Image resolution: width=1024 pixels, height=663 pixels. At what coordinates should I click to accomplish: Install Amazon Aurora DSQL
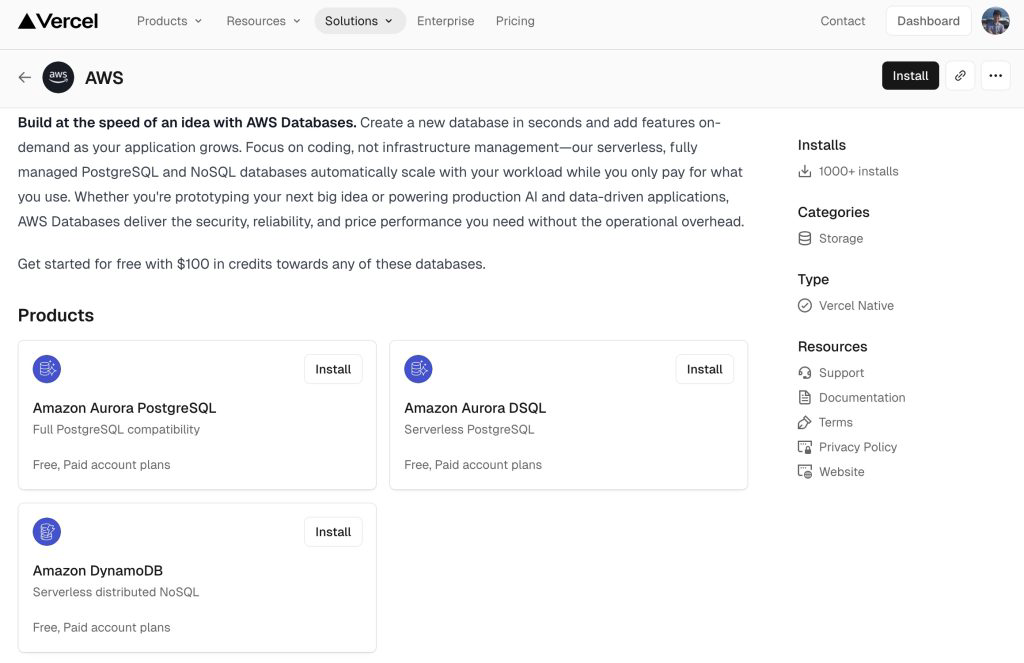704,369
